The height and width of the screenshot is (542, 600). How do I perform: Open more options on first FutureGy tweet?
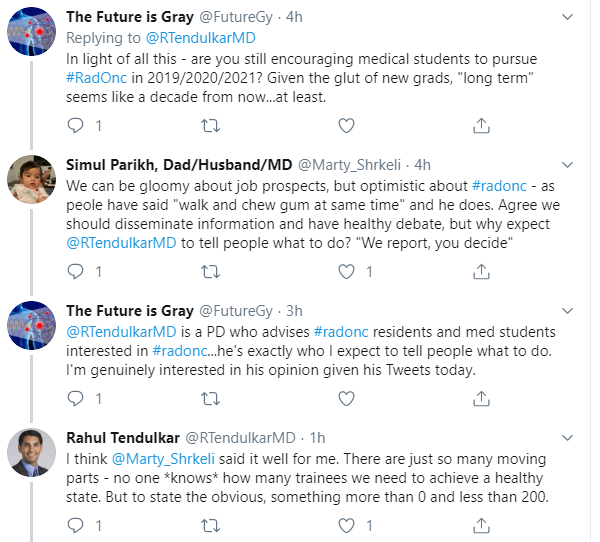pos(568,17)
